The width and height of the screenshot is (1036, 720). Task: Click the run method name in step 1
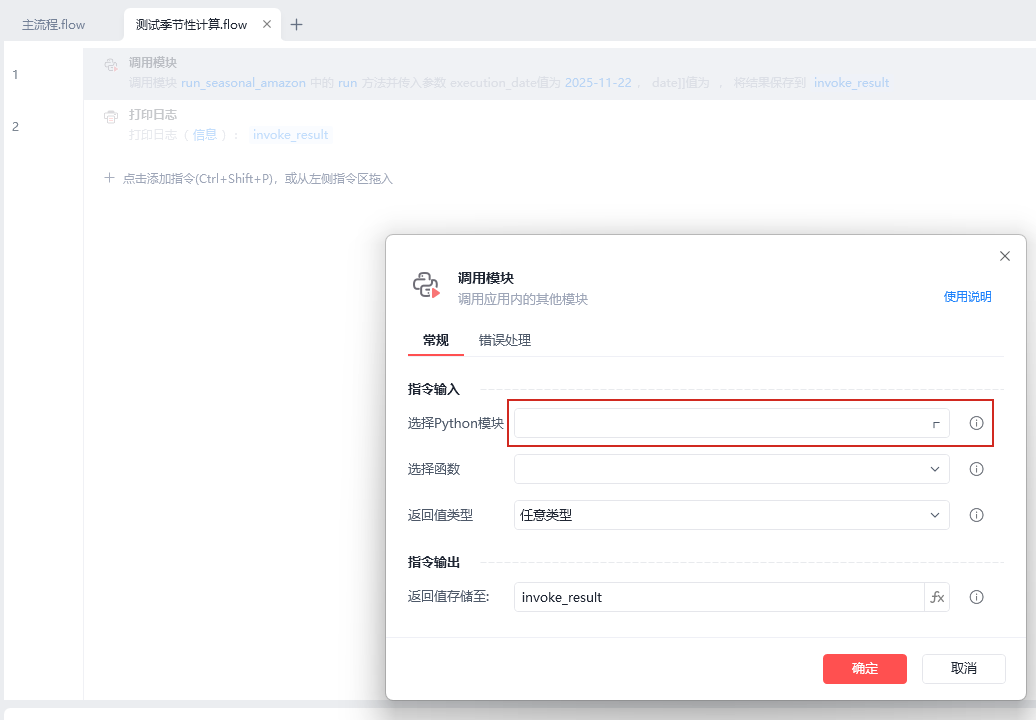point(348,83)
